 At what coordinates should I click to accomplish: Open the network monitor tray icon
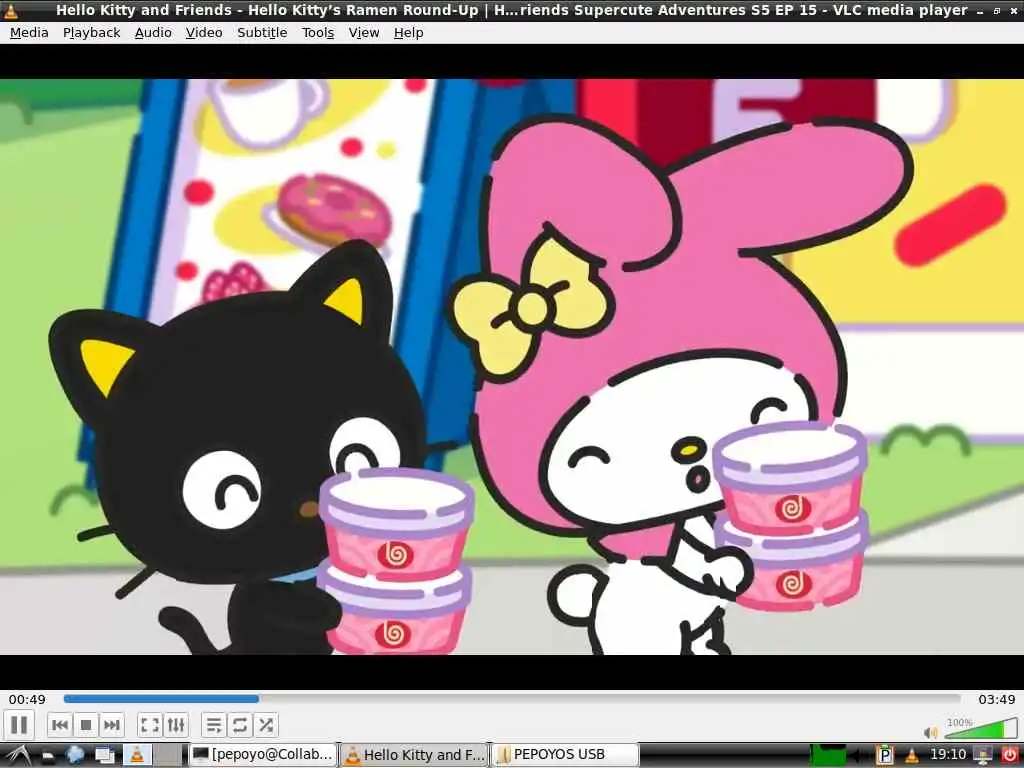point(983,756)
